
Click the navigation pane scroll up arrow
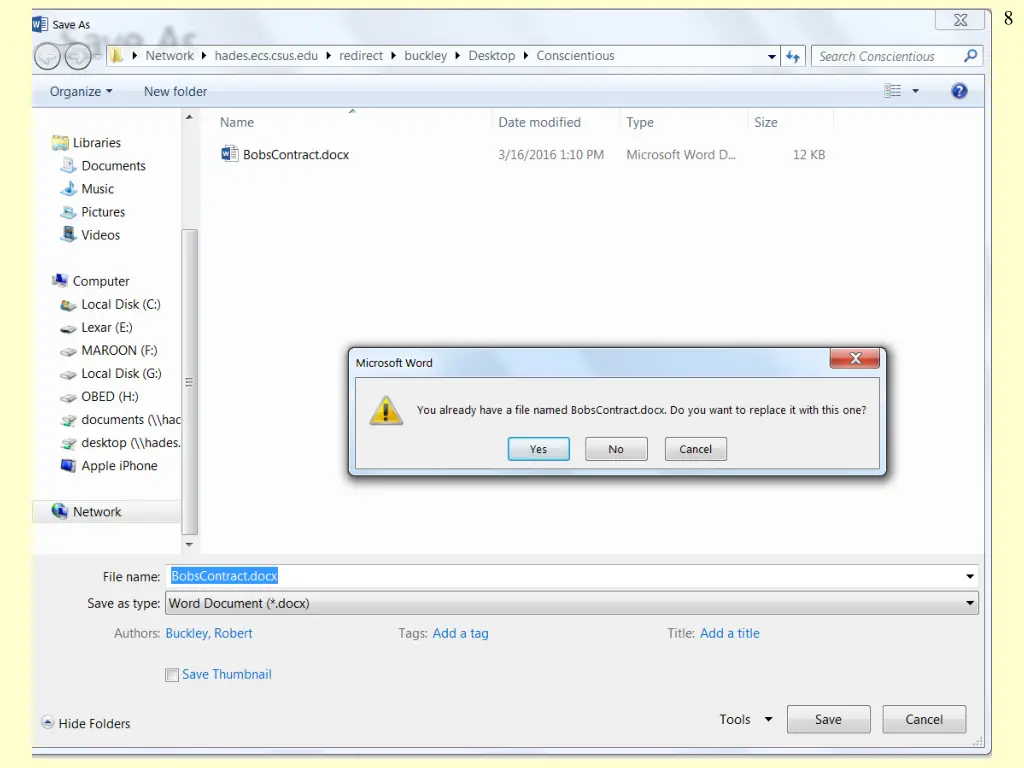pos(189,118)
